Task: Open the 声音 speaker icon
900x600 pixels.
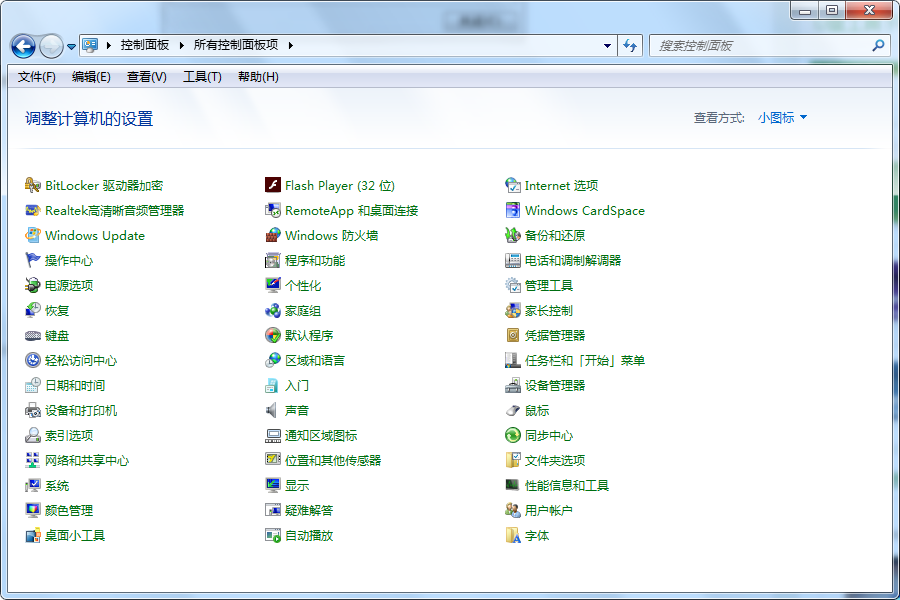Action: [x=273, y=410]
